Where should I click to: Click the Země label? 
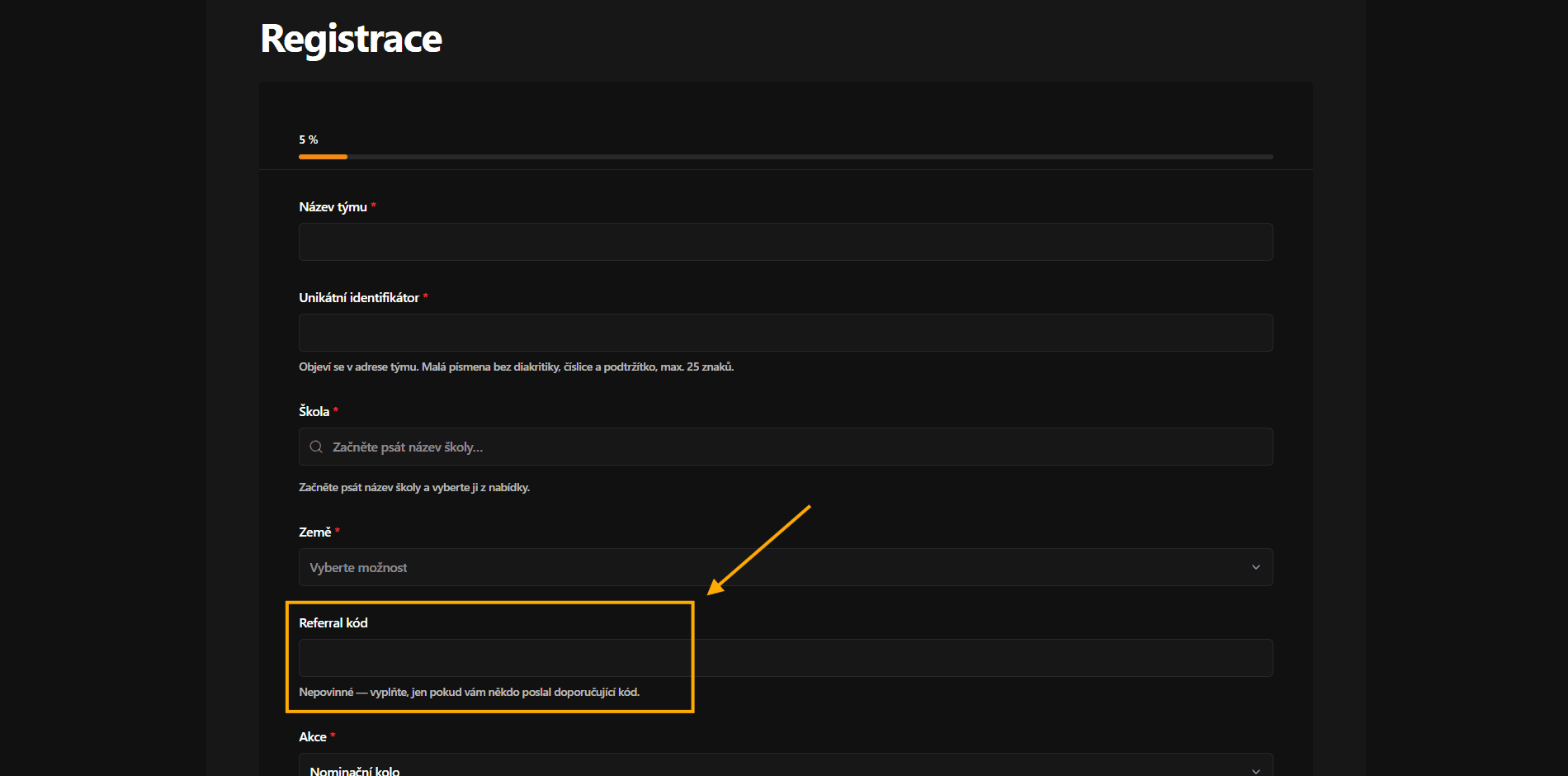coord(315,532)
